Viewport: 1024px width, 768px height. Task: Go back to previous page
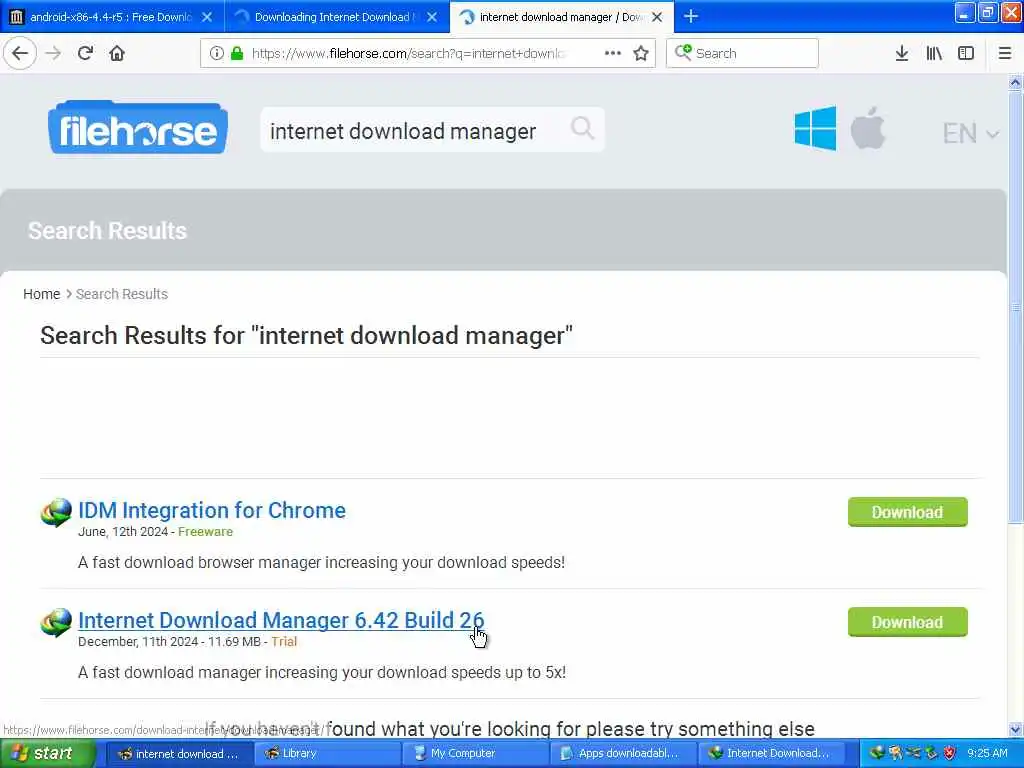click(20, 53)
